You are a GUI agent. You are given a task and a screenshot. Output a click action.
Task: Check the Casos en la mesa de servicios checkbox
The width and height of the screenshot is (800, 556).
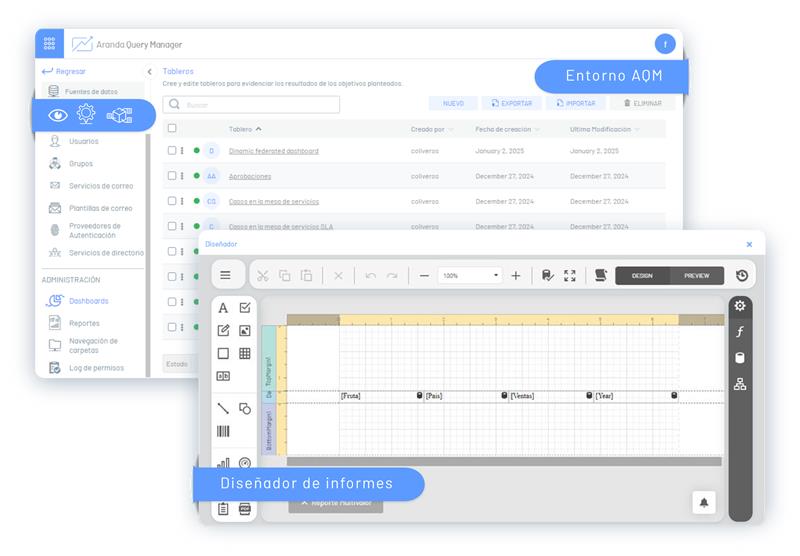pyautogui.click(x=172, y=201)
